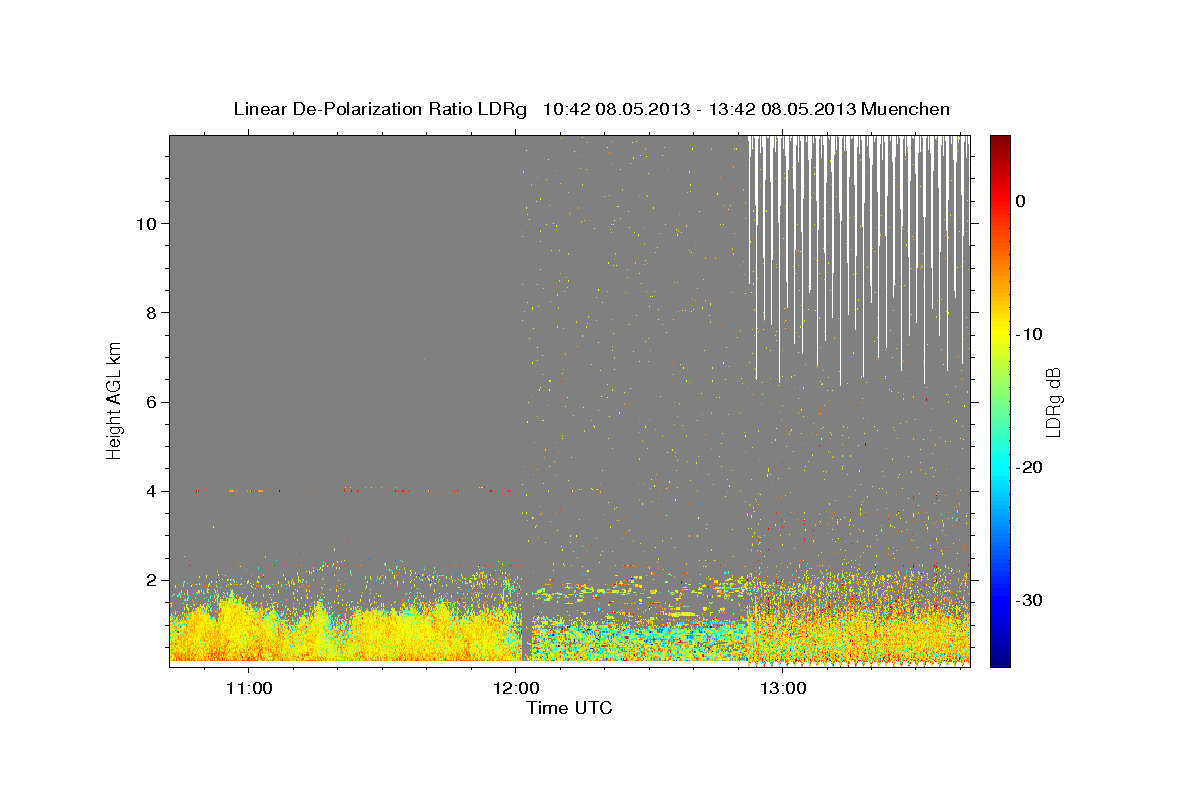This screenshot has width=1200, height=800.
Task: Click the colorbar label '-30'
Action: pyautogui.click(x=1029, y=600)
